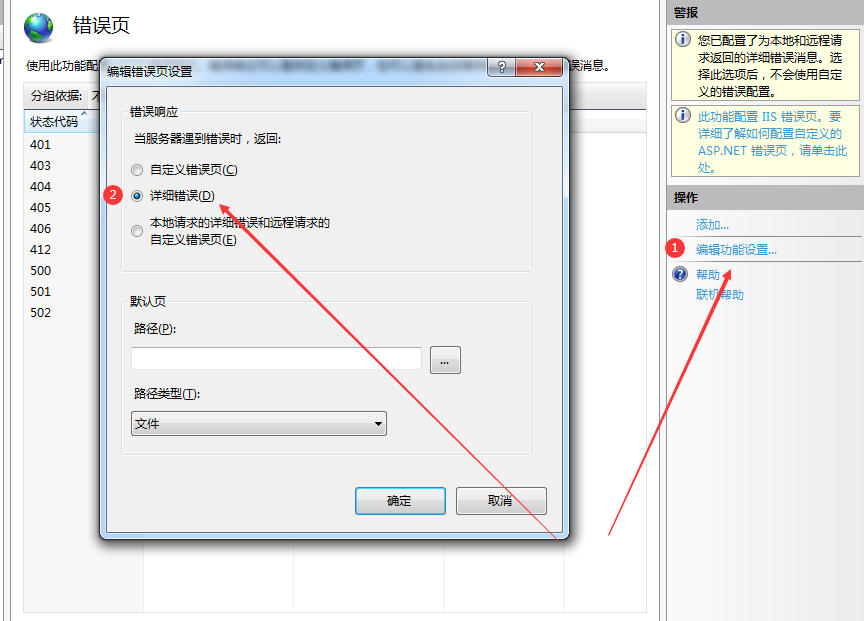Open 编辑功能设置... in the actions pane

click(x=736, y=250)
